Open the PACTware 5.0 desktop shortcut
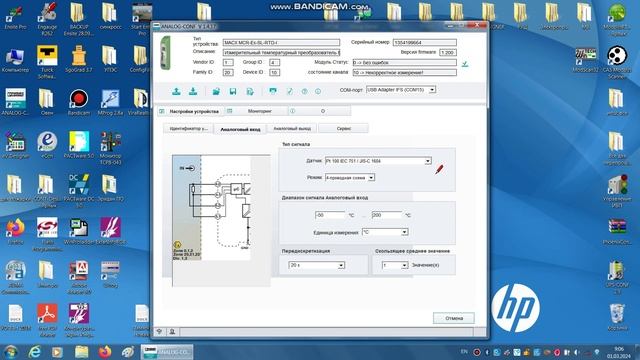This screenshot has height=360, width=640. pos(79,145)
